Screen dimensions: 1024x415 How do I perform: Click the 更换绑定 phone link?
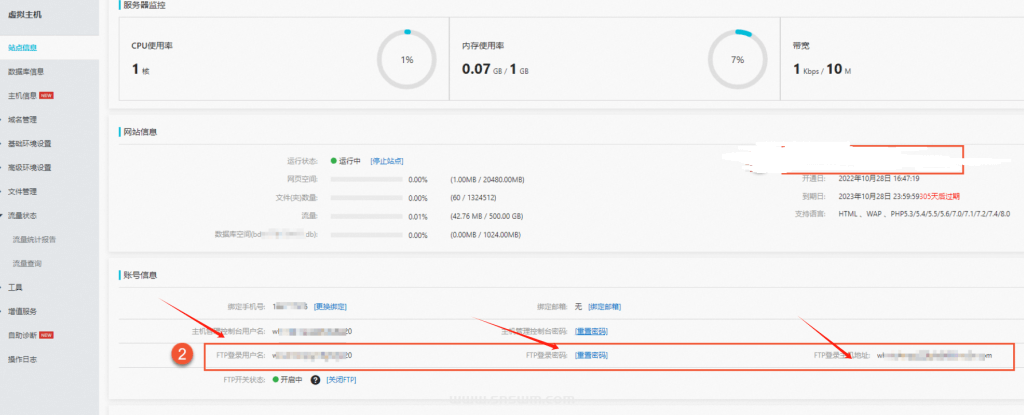[x=330, y=307]
